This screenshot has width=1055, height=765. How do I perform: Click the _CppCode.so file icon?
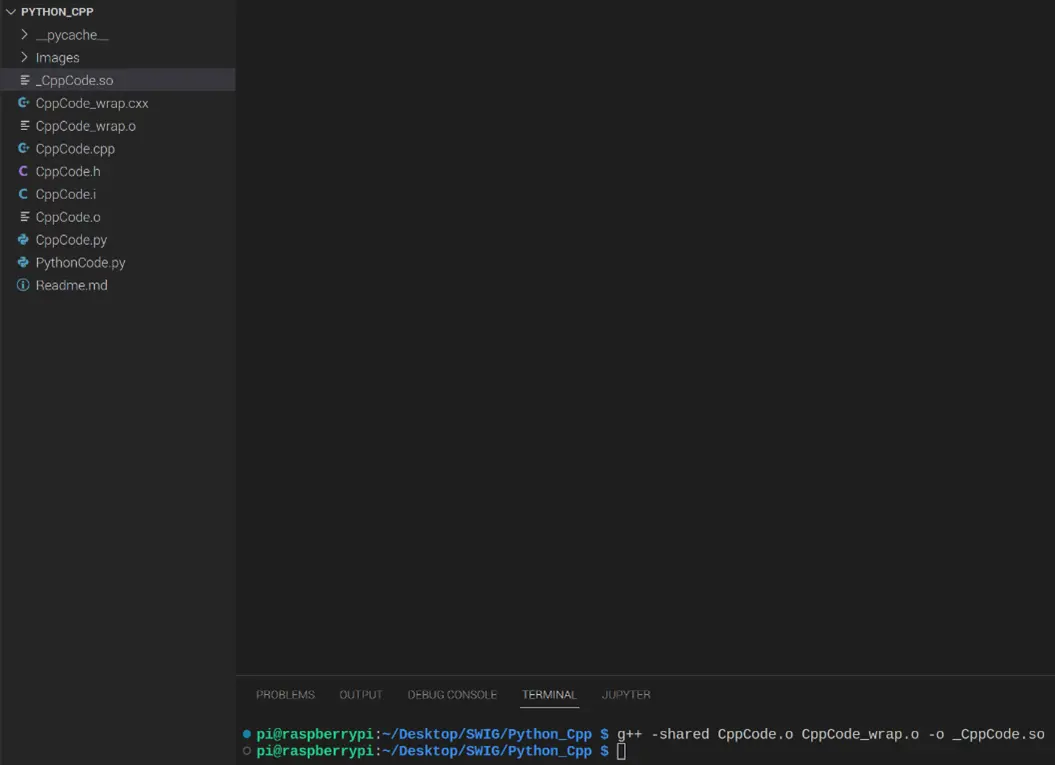pos(24,80)
